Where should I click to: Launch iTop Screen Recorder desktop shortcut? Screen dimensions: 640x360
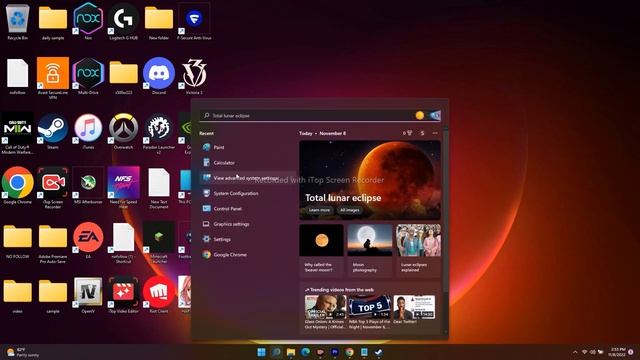[53, 188]
